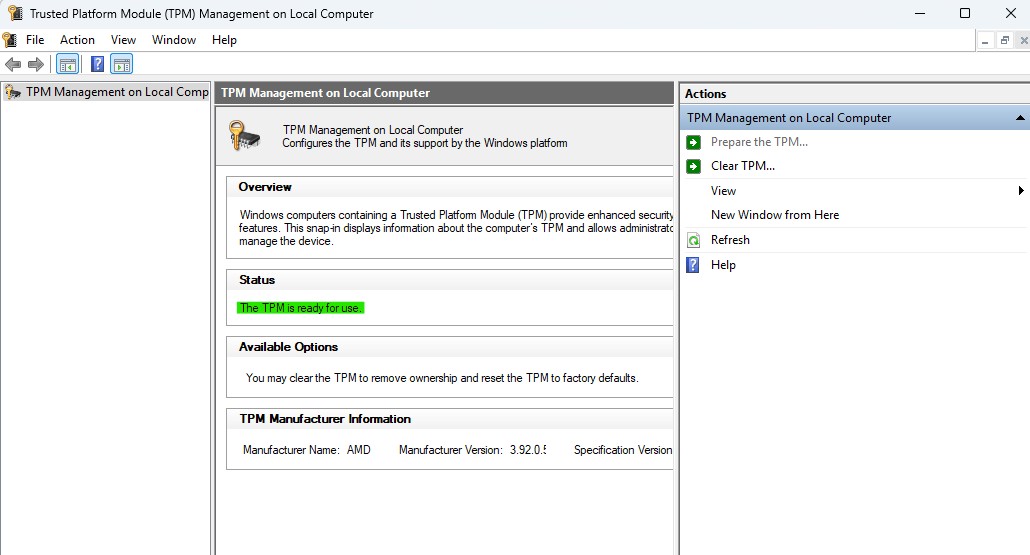1030x555 pixels.
Task: Click Clear TPM... action
Action: pos(743,166)
